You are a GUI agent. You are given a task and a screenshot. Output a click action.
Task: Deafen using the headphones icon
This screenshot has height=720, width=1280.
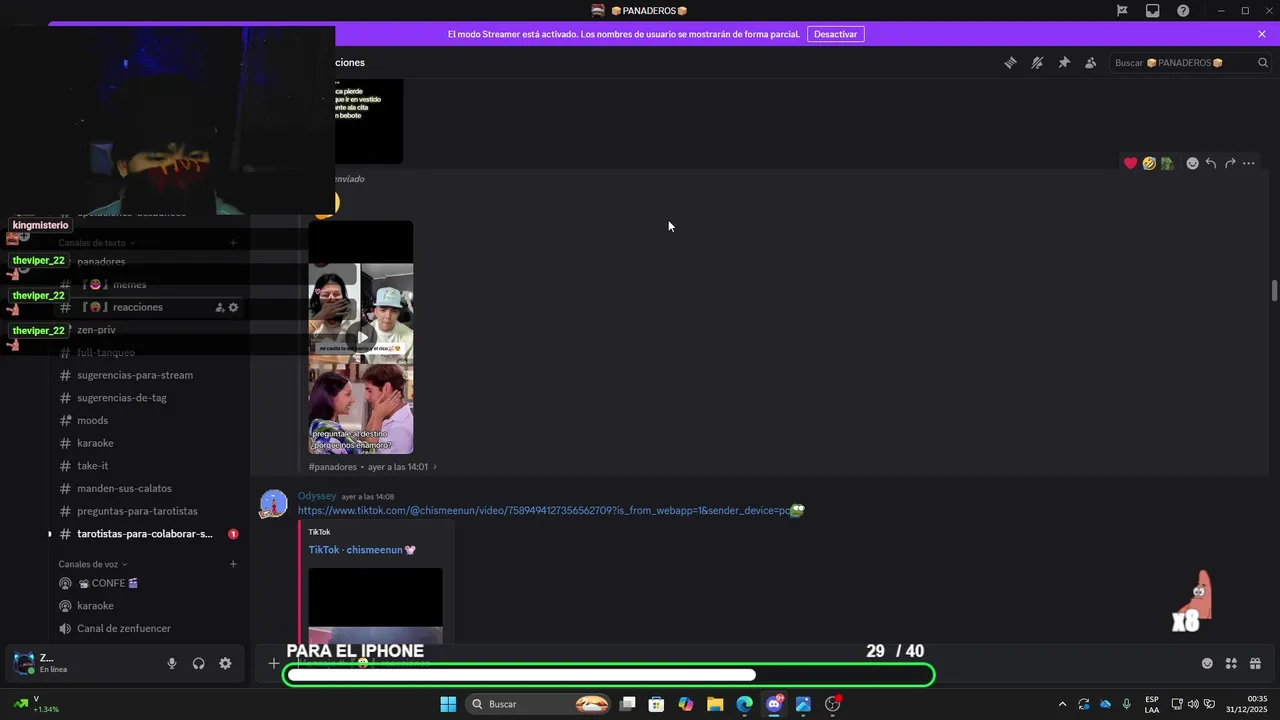(199, 663)
